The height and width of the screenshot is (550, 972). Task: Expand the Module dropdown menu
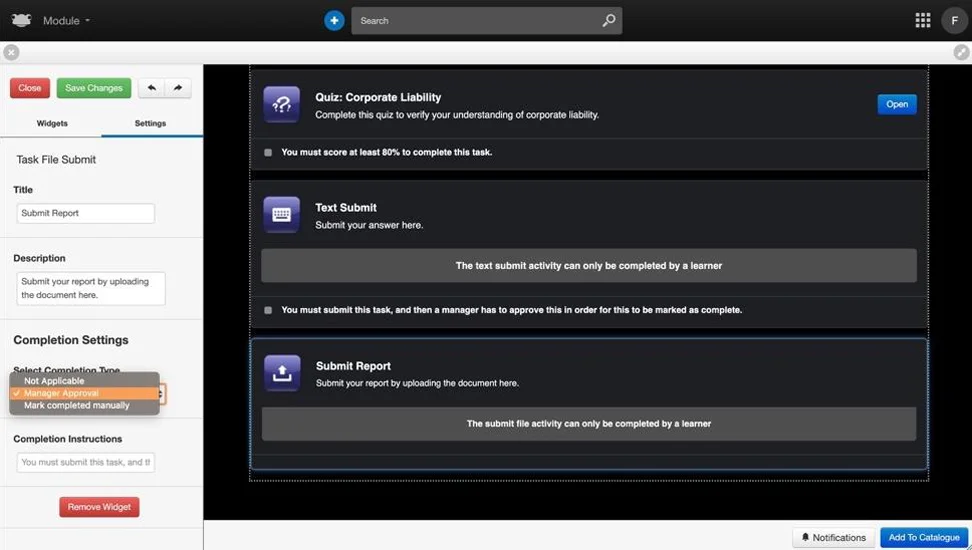tap(66, 20)
